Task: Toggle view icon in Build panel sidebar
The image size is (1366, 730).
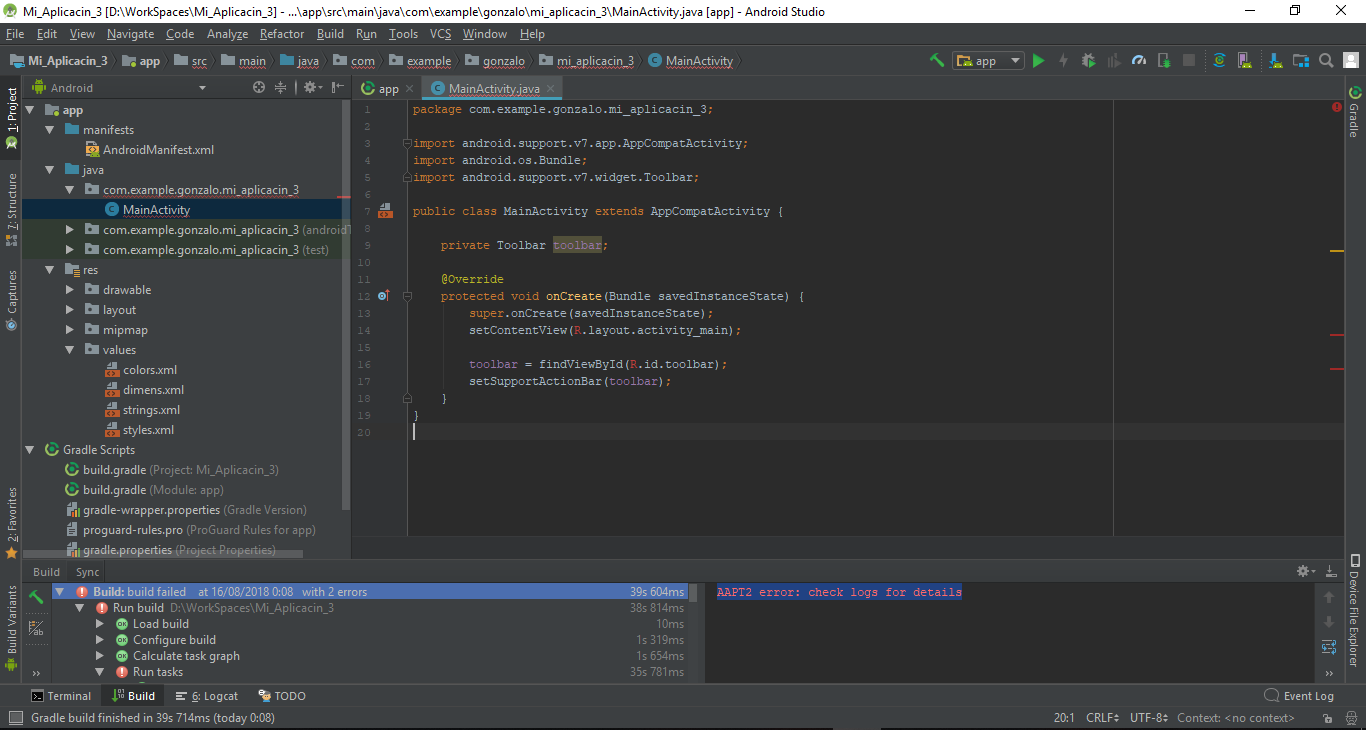Action: 36,629
